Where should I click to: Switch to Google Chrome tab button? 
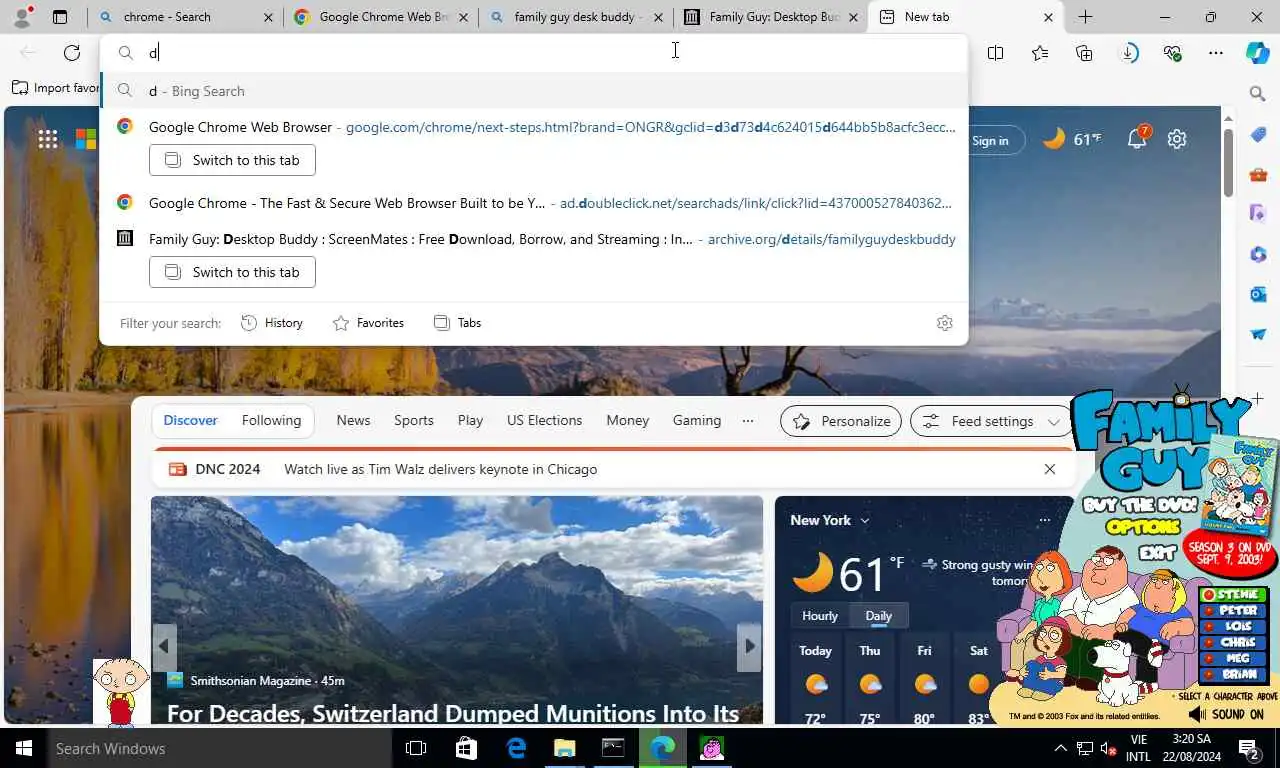coord(232,160)
